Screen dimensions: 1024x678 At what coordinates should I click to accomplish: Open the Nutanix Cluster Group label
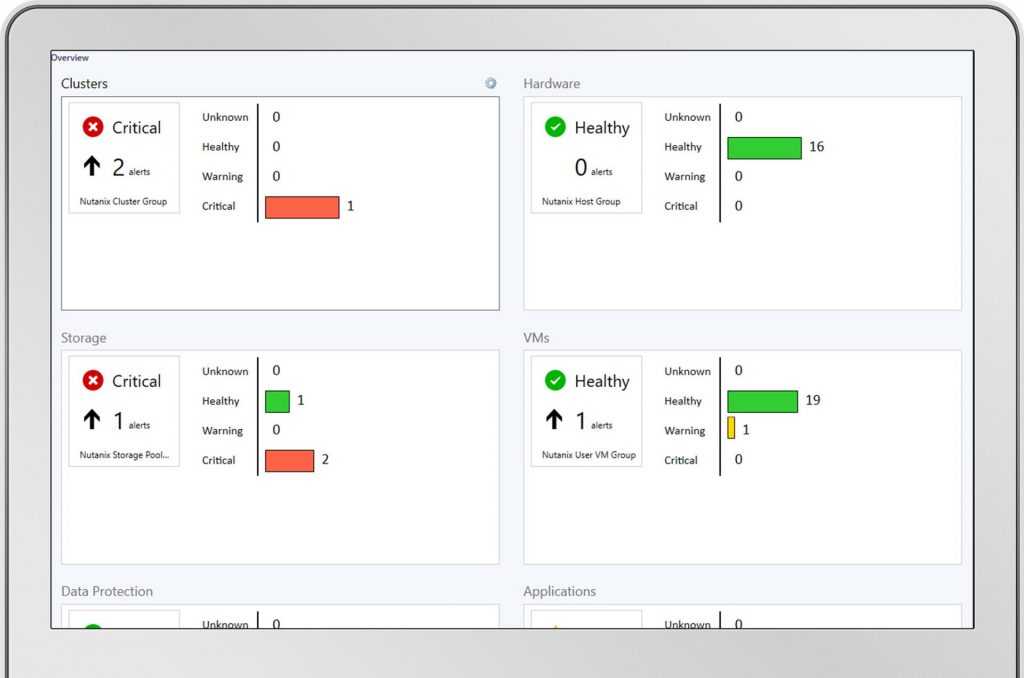point(123,201)
